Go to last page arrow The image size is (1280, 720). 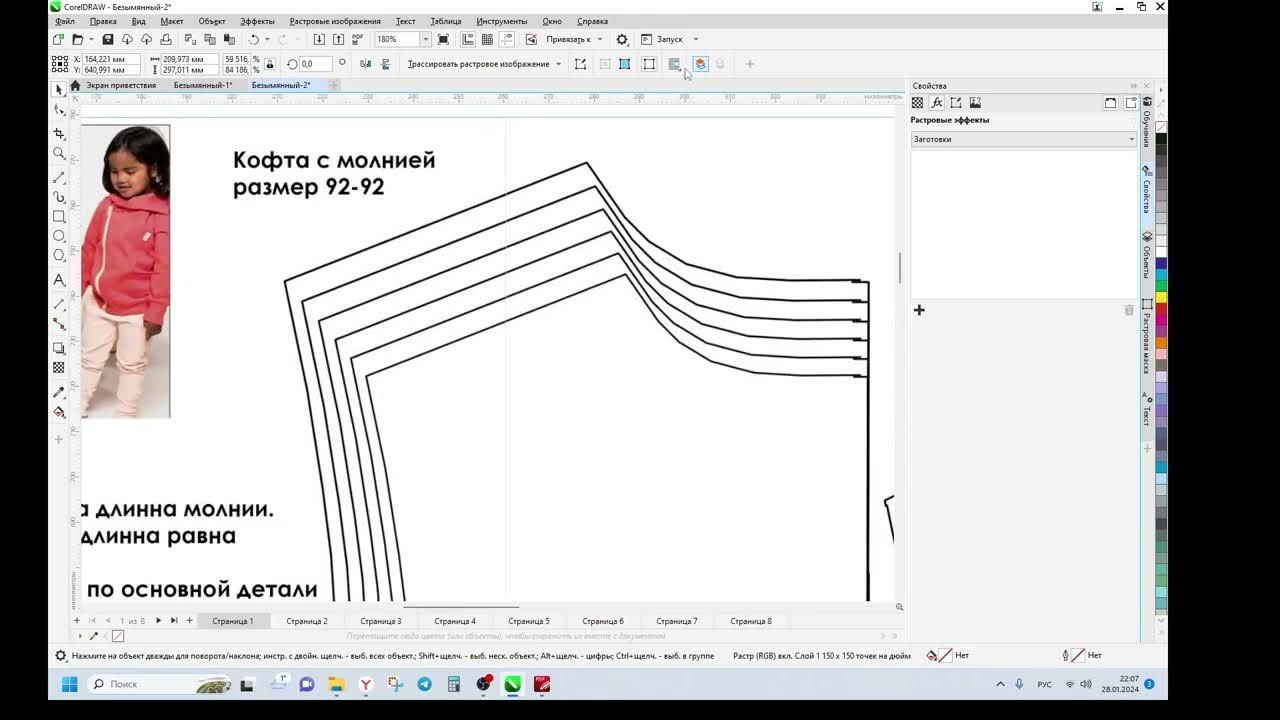tap(174, 621)
